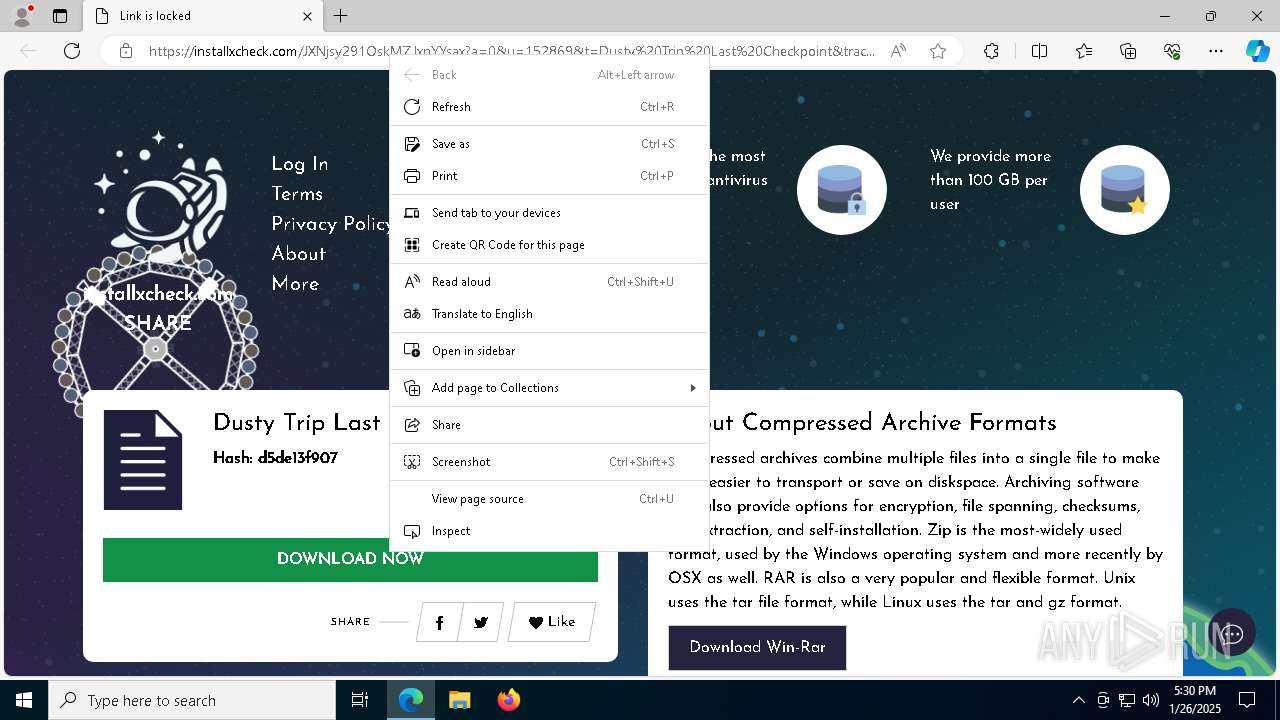Close the Link is locked tab
This screenshot has height=720, width=1280.
pos(307,16)
